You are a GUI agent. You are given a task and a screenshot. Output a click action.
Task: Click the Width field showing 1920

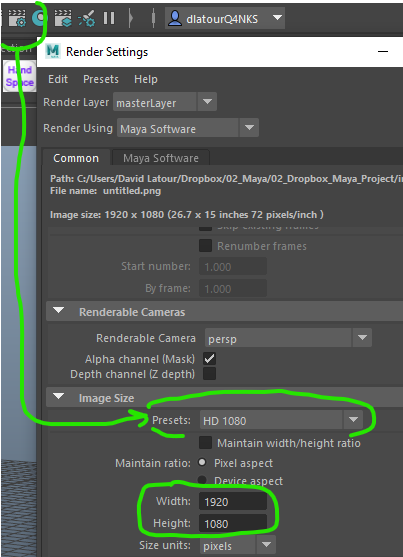pyautogui.click(x=233, y=501)
